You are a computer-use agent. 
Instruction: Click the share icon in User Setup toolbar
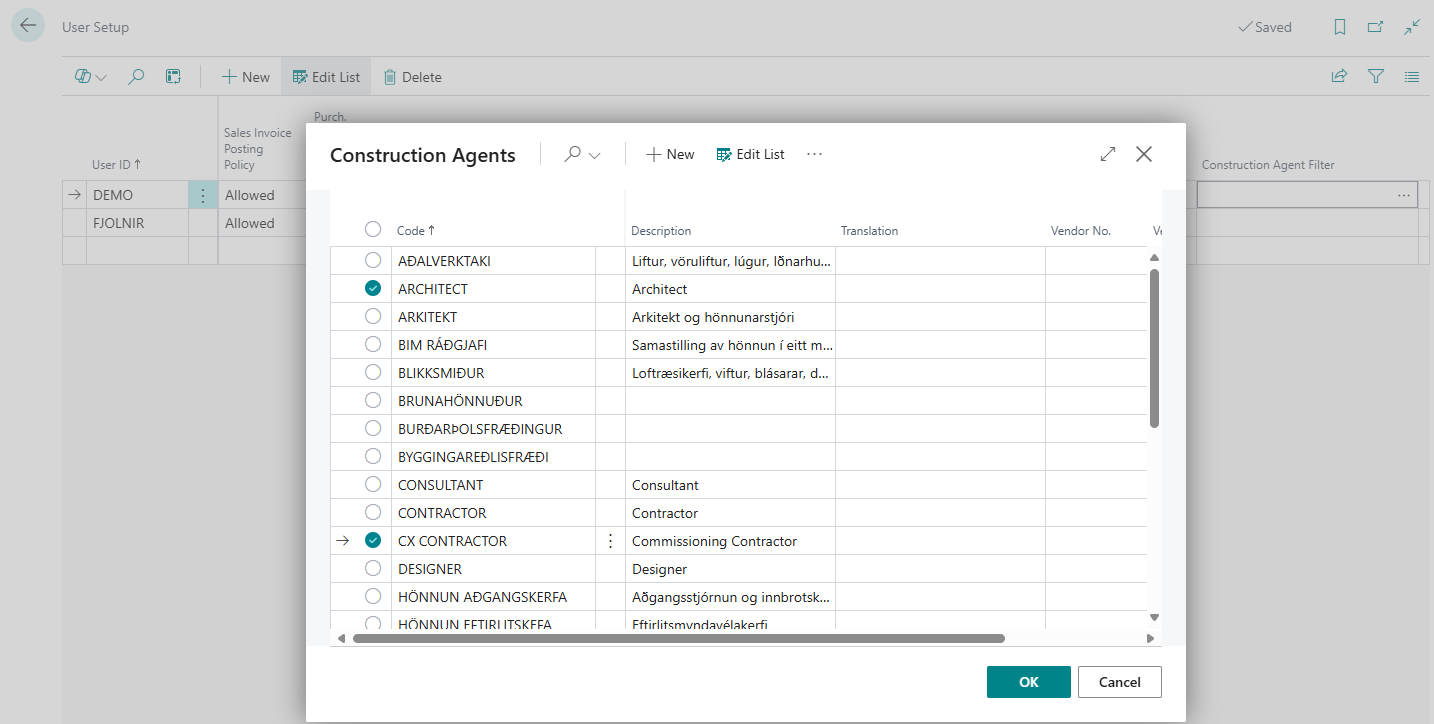1339,76
